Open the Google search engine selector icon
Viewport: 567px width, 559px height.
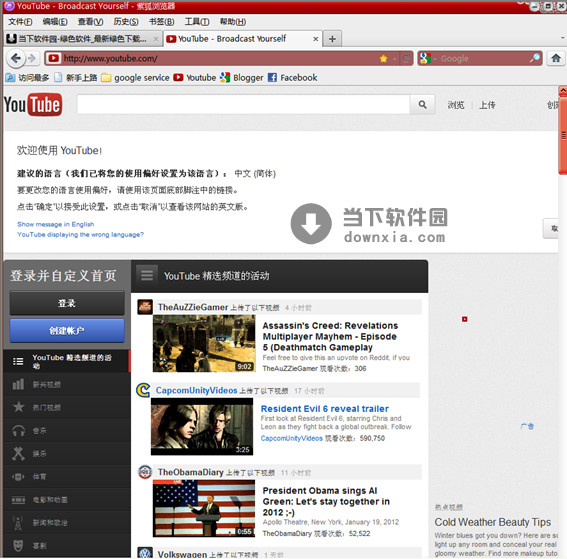[x=426, y=58]
